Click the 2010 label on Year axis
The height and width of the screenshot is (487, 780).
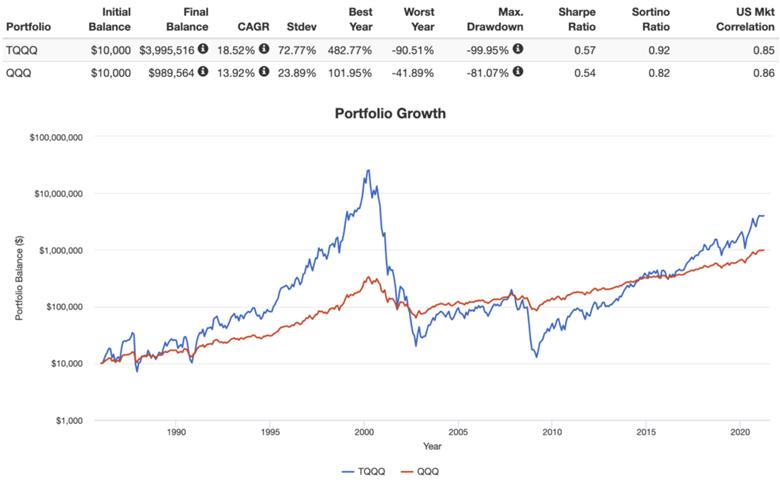pyautogui.click(x=552, y=432)
